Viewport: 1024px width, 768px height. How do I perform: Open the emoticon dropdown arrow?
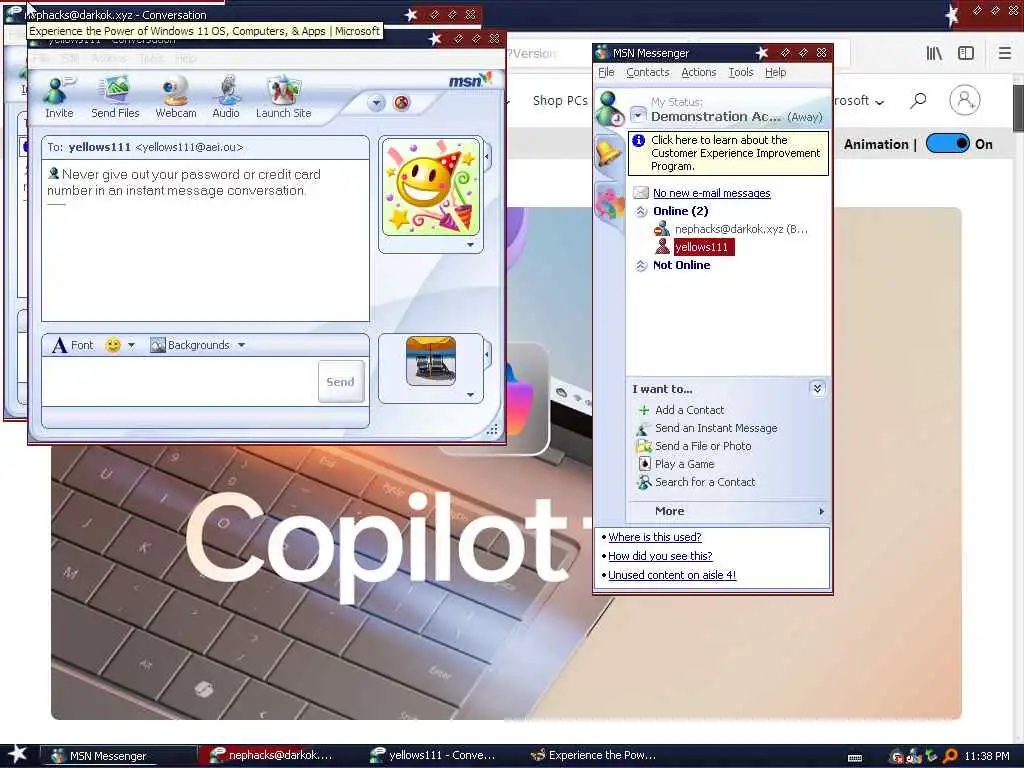(131, 345)
